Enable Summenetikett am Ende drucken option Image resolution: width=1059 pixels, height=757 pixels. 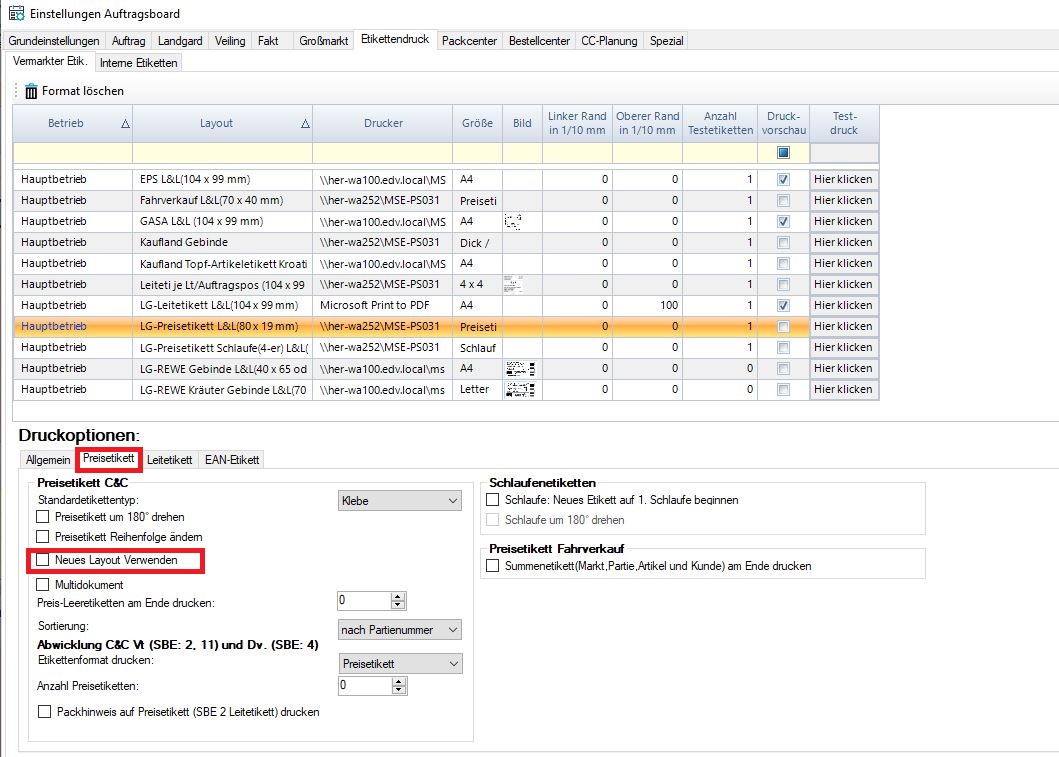[492, 566]
